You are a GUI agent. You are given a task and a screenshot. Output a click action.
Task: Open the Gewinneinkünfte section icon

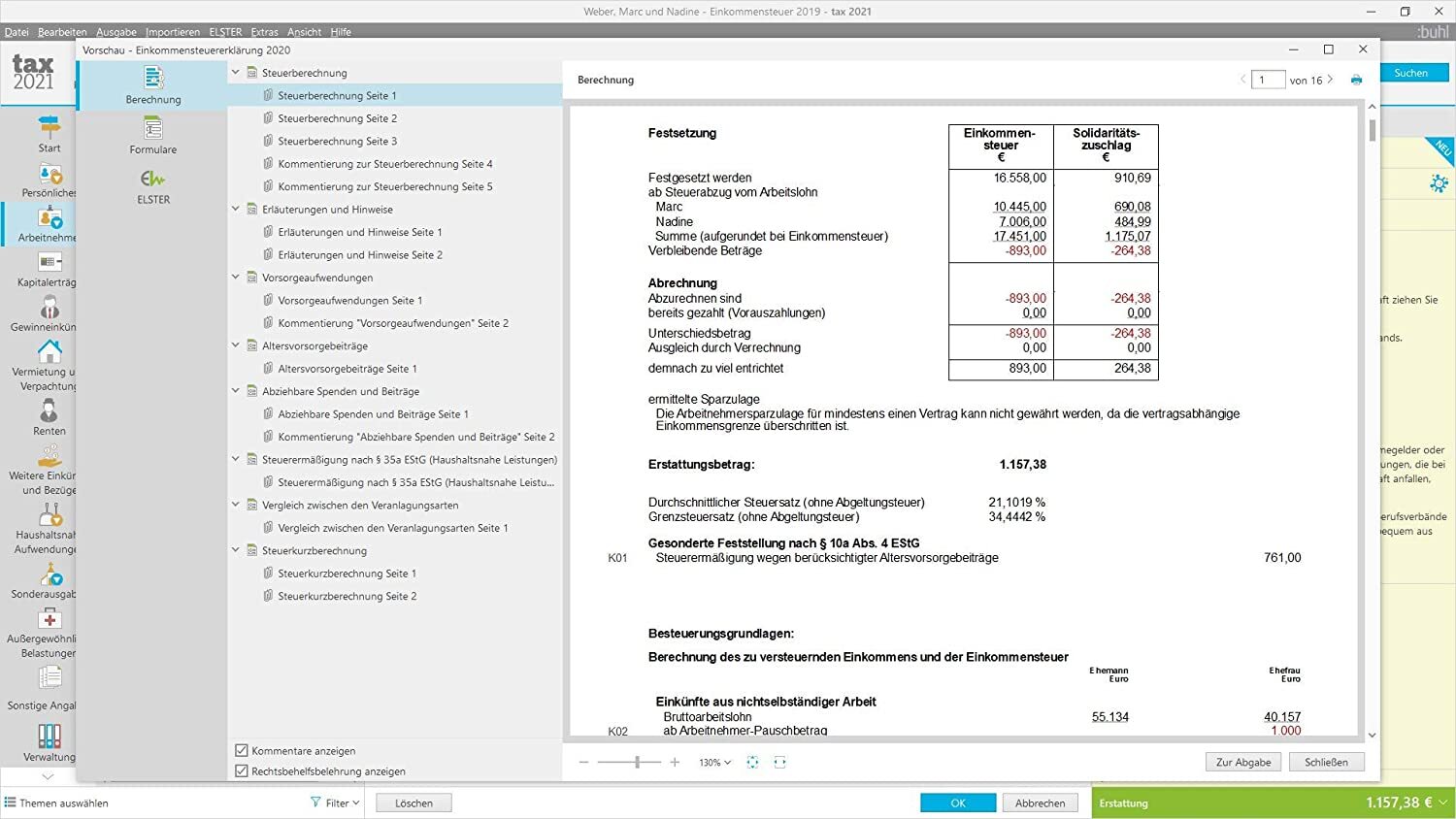pos(50,308)
